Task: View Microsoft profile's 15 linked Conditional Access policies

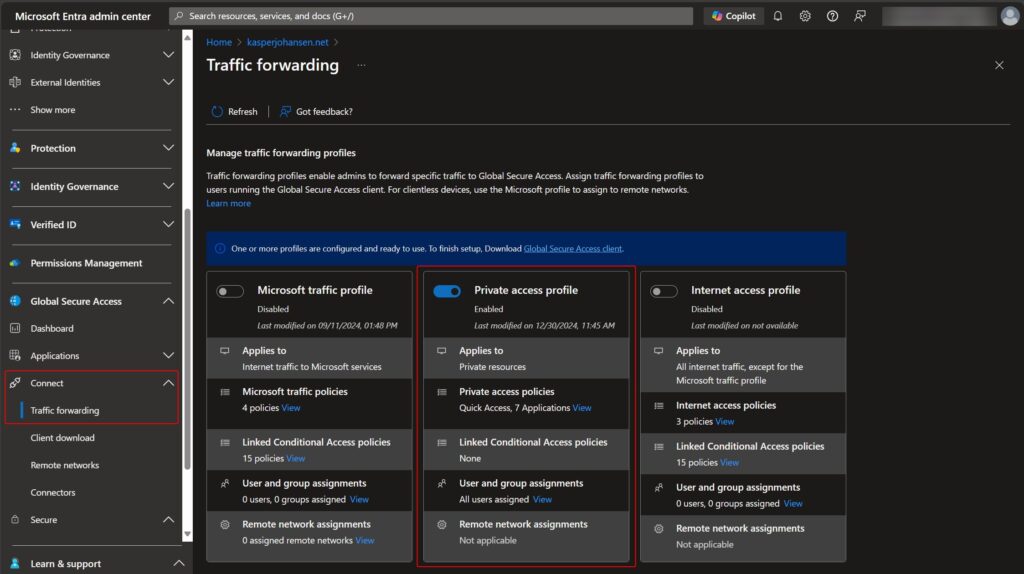Action: [295, 458]
